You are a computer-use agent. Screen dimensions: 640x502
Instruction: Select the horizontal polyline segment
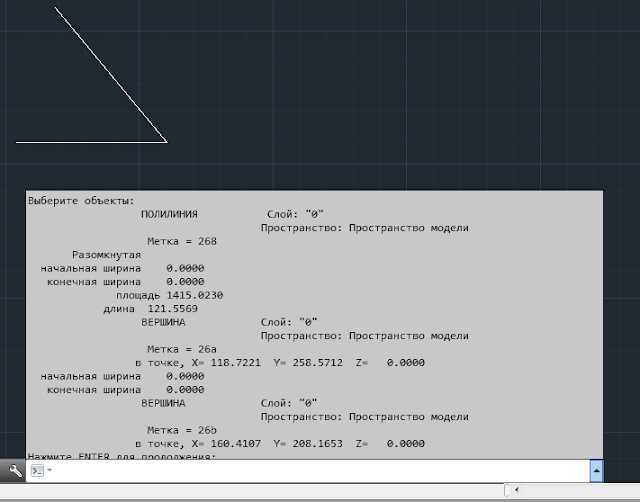point(91,142)
